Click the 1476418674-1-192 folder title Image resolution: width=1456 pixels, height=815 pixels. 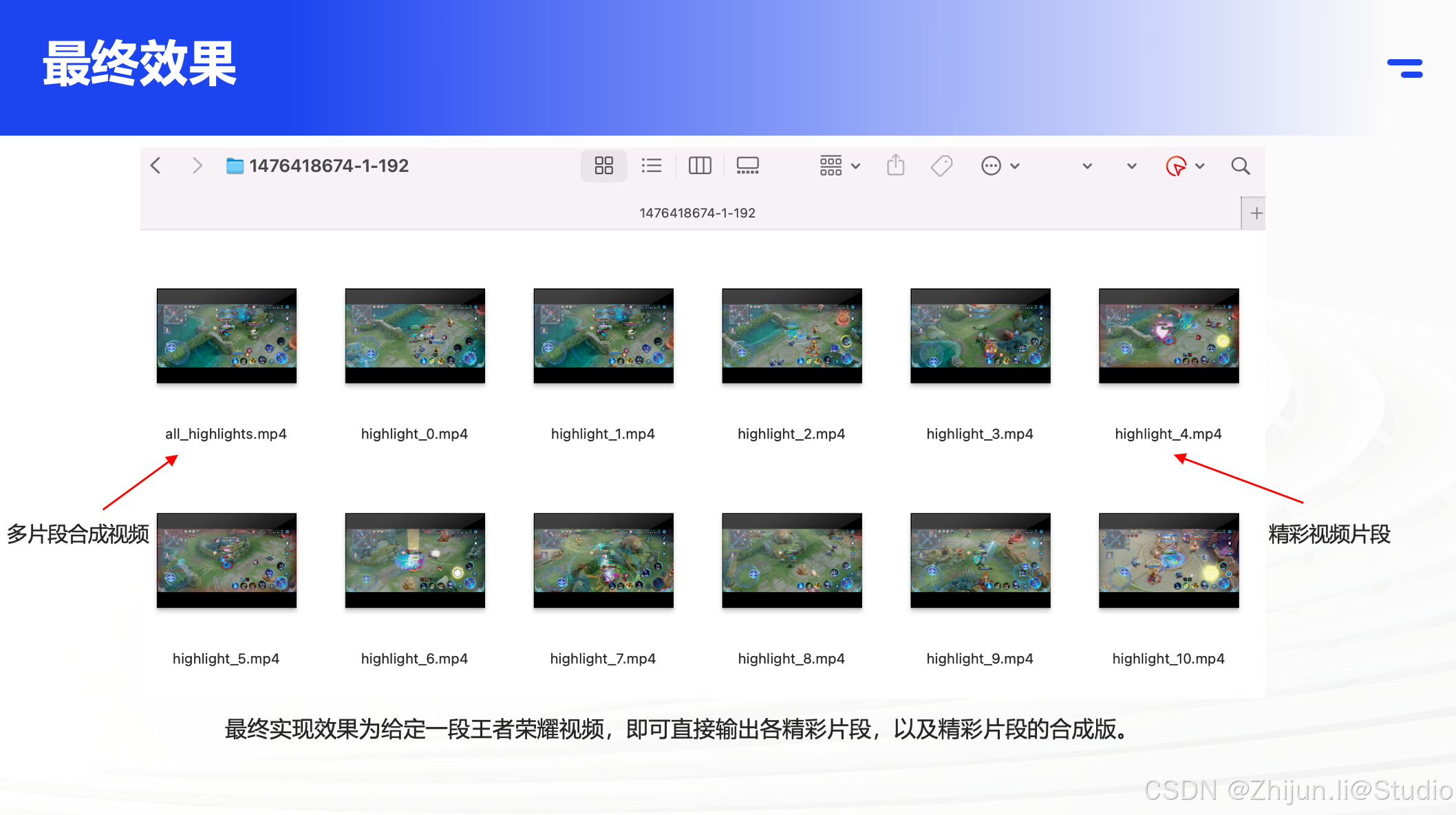click(328, 166)
